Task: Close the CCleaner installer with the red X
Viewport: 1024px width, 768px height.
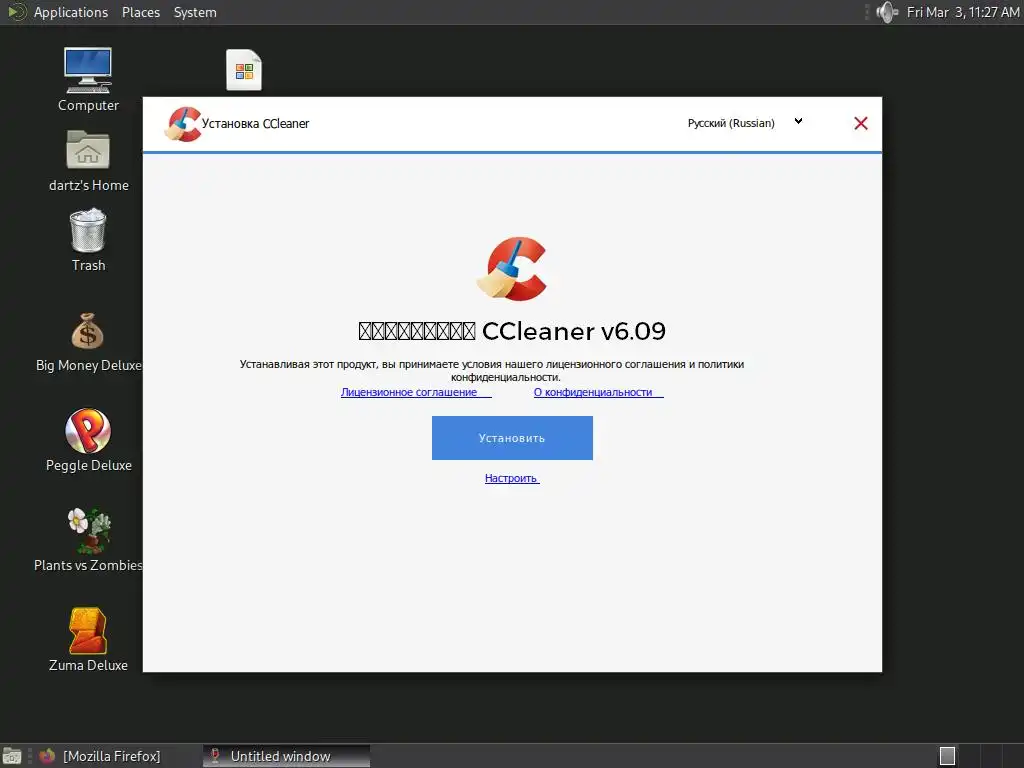Action: (861, 123)
